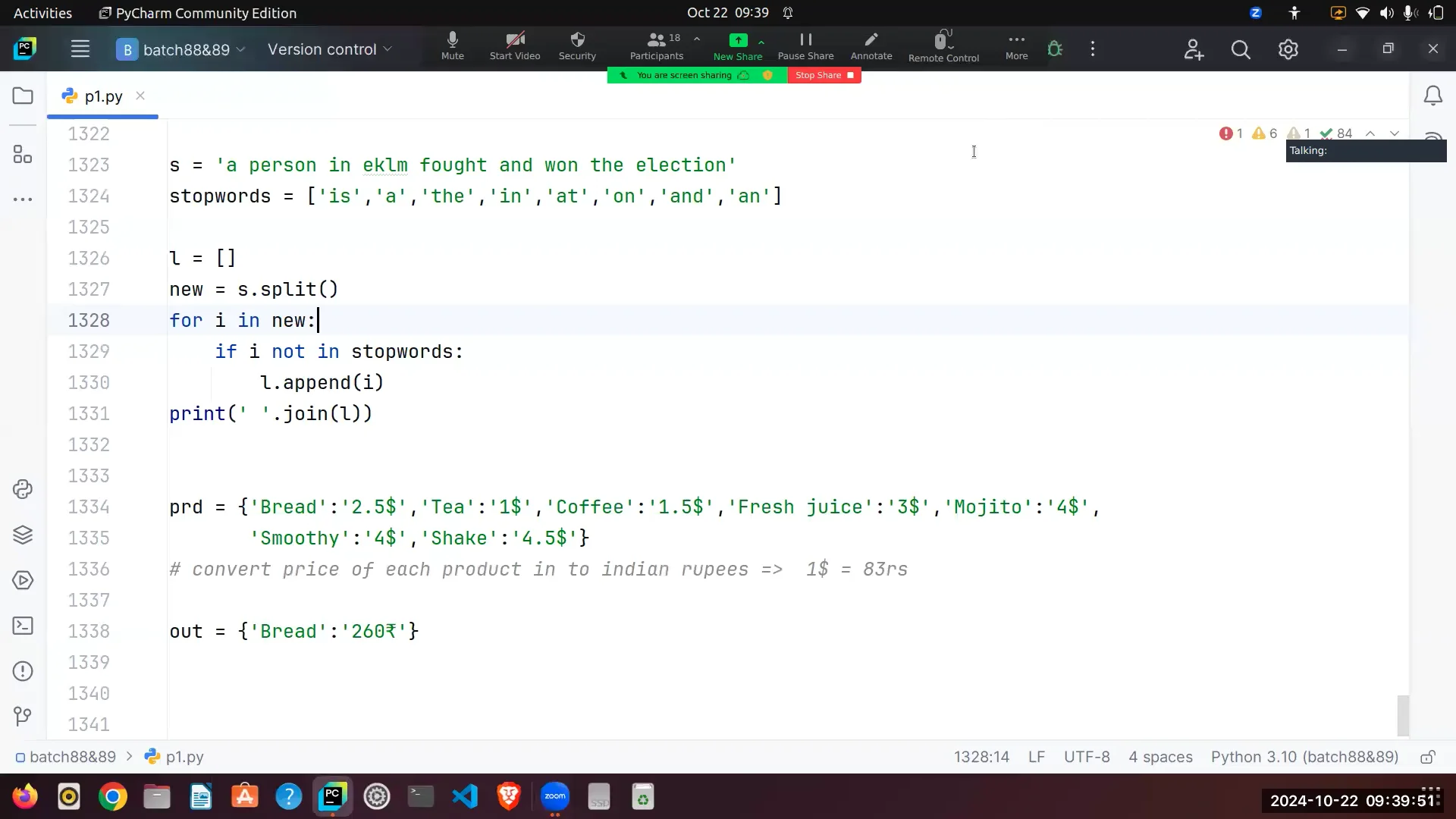Open the Notifications bell
The width and height of the screenshot is (1456, 819).
click(1433, 96)
